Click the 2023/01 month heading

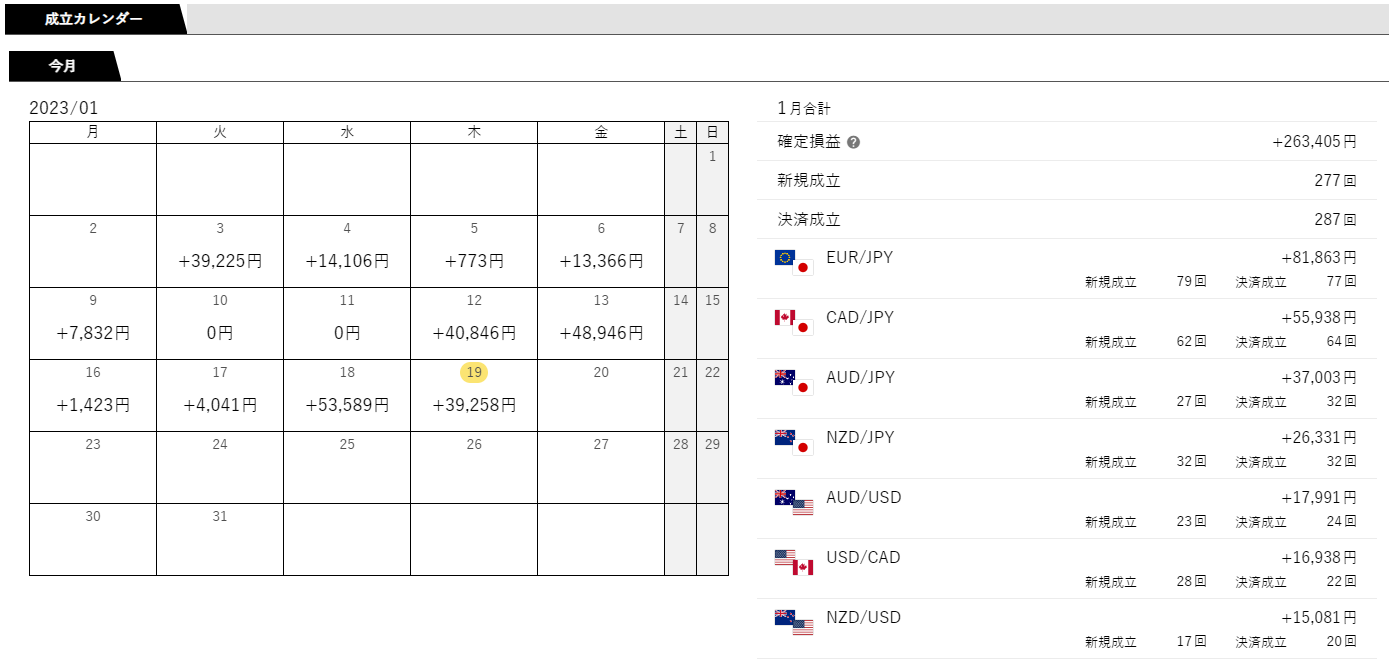point(64,108)
